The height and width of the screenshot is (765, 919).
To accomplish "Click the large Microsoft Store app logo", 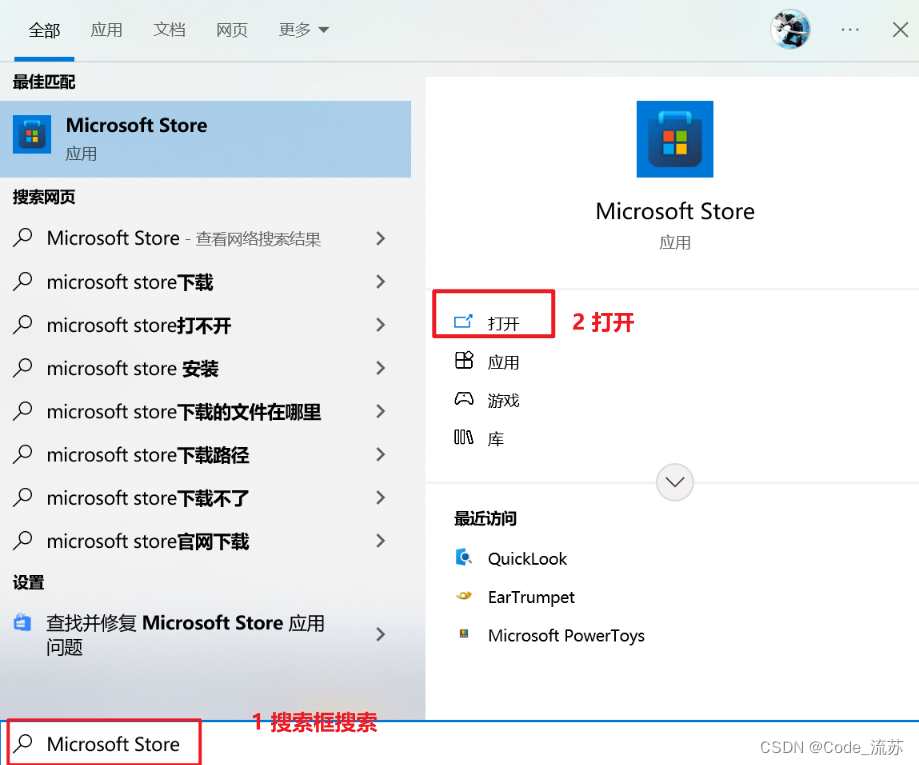I will 675,139.
